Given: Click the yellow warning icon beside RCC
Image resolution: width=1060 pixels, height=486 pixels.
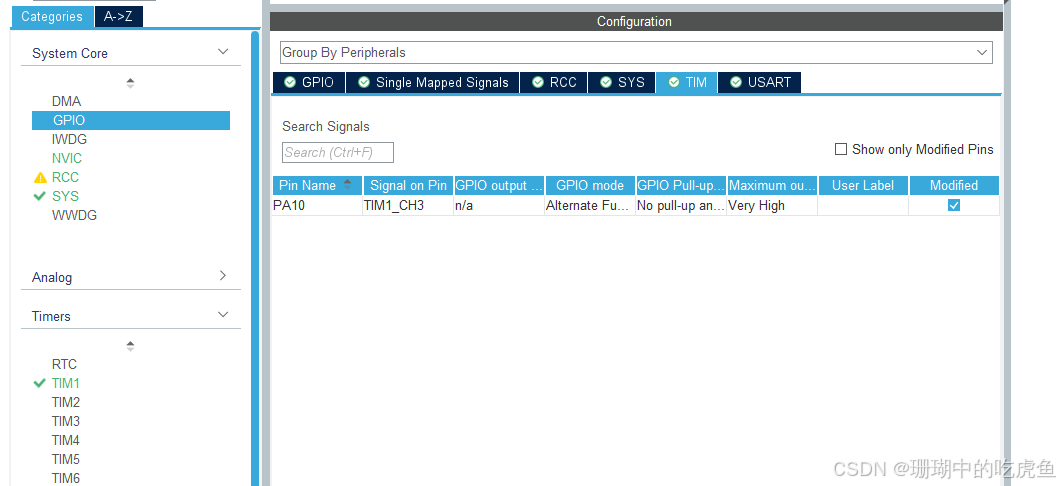Looking at the screenshot, I should 40,178.
